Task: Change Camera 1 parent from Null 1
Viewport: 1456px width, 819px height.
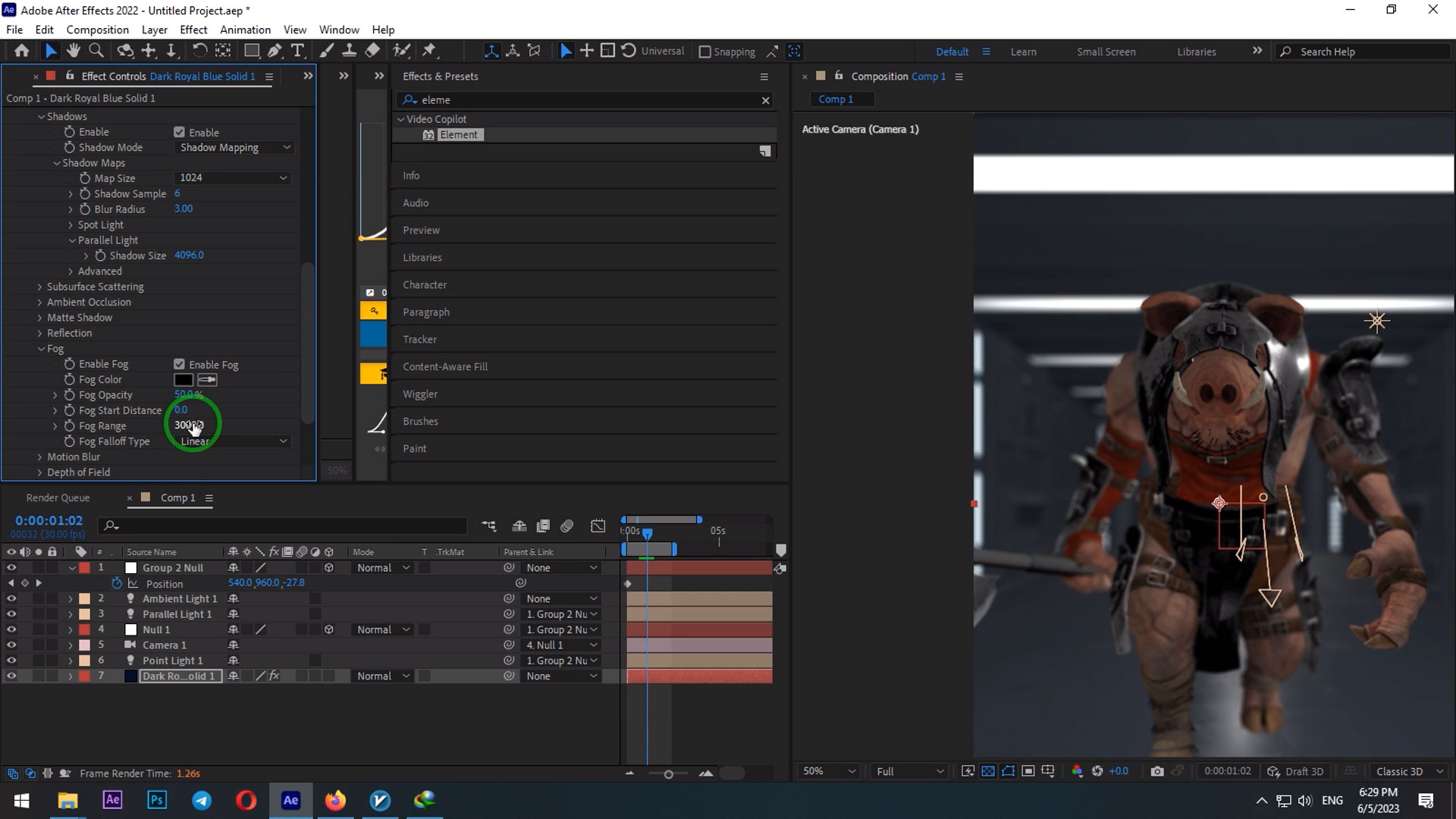Action: click(560, 645)
